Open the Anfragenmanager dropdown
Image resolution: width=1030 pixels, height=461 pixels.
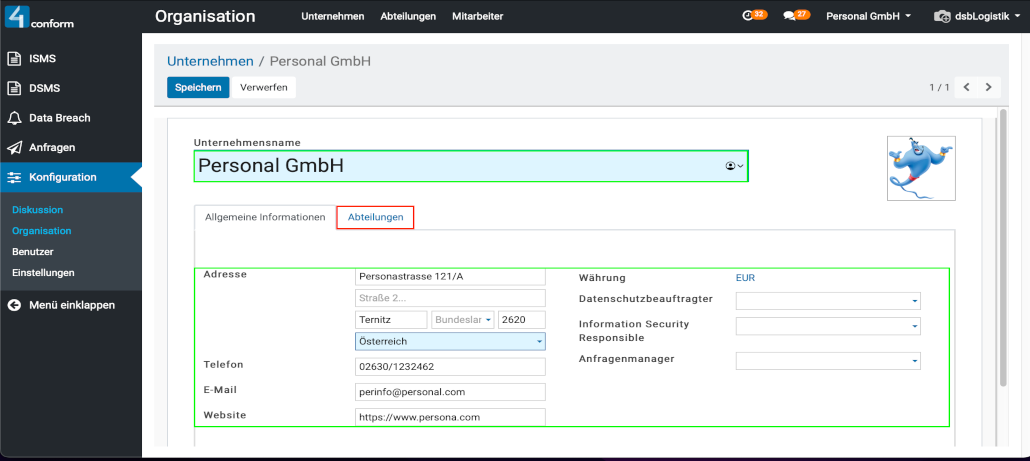[x=914, y=361]
